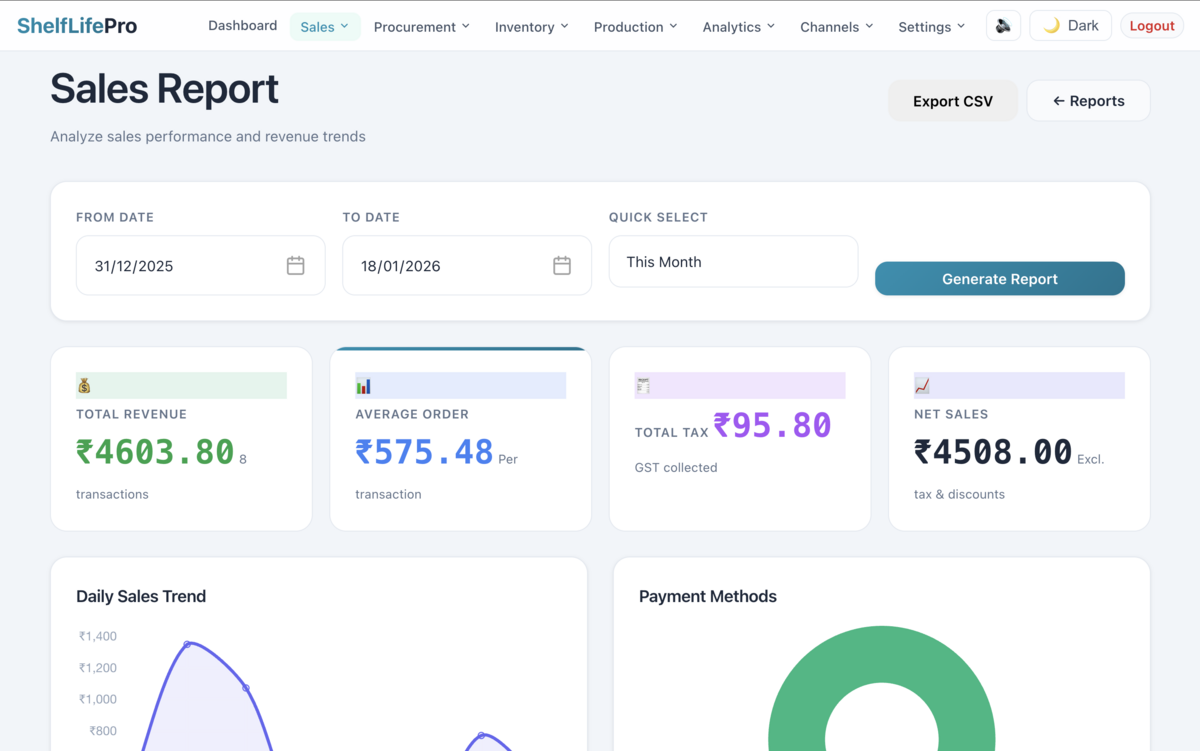Open the To Date calendar picker
1200x751 pixels.
click(562, 265)
